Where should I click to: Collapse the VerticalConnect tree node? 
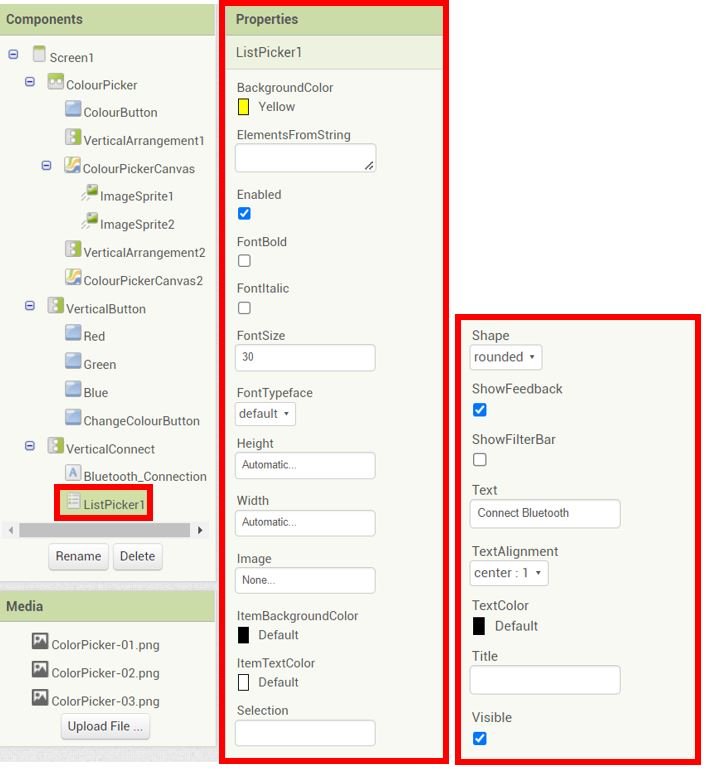[30, 446]
